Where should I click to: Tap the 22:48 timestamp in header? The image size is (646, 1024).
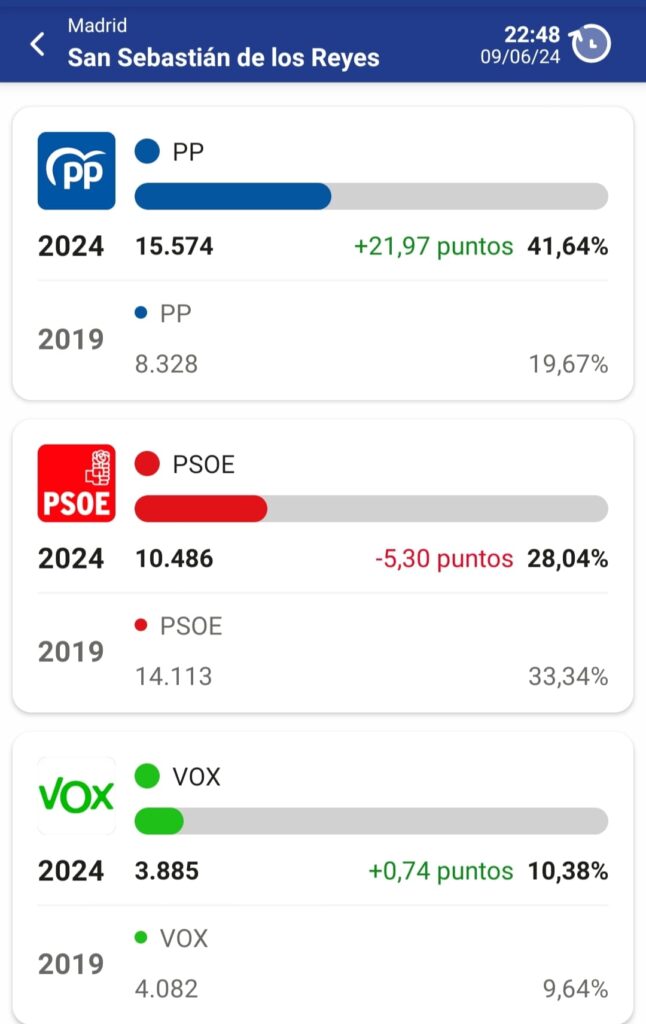[532, 34]
